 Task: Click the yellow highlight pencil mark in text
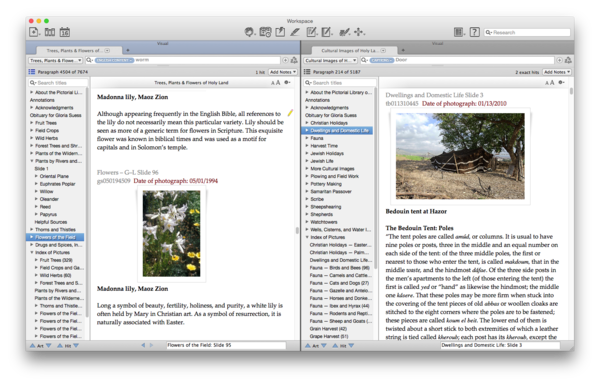tap(290, 113)
